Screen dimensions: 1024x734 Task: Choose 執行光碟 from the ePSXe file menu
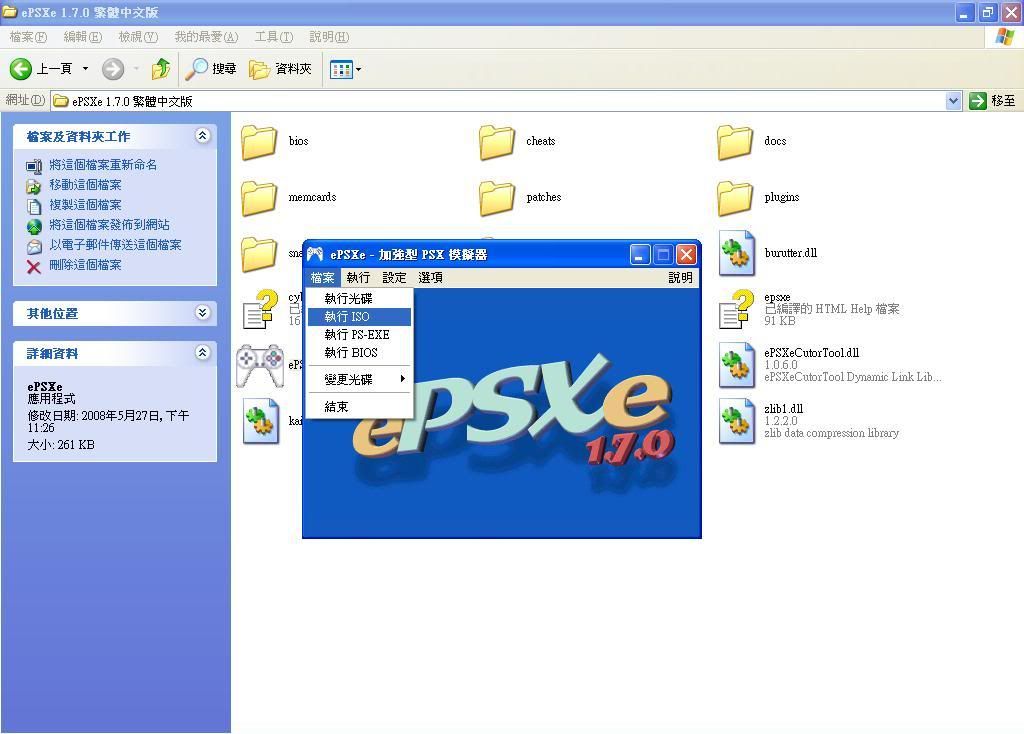coord(359,298)
